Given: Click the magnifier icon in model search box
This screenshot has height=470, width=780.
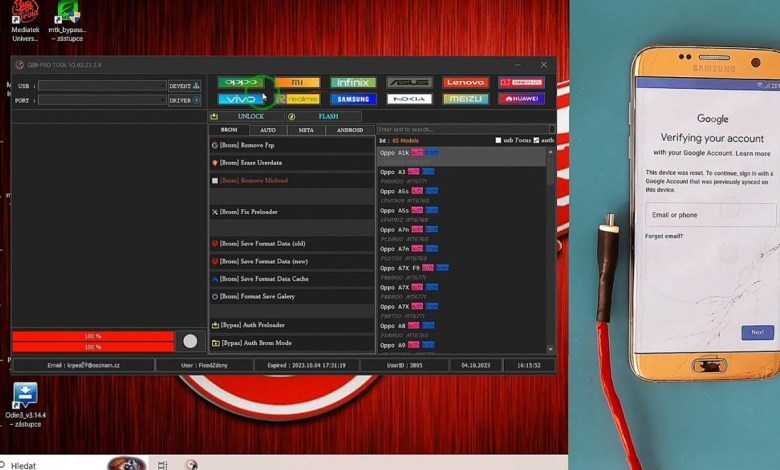Looking at the screenshot, I should click(552, 129).
